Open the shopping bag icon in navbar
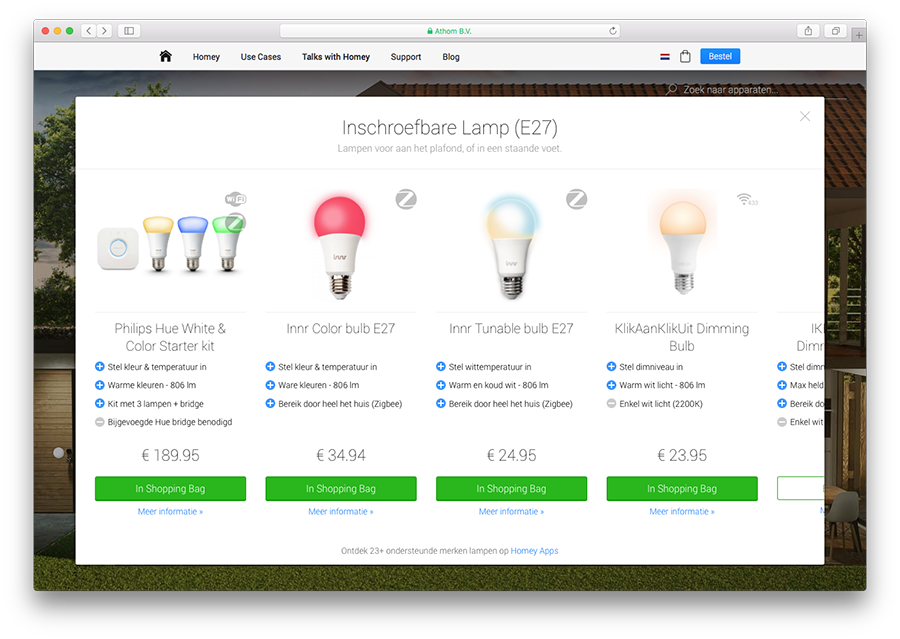 click(x=685, y=56)
